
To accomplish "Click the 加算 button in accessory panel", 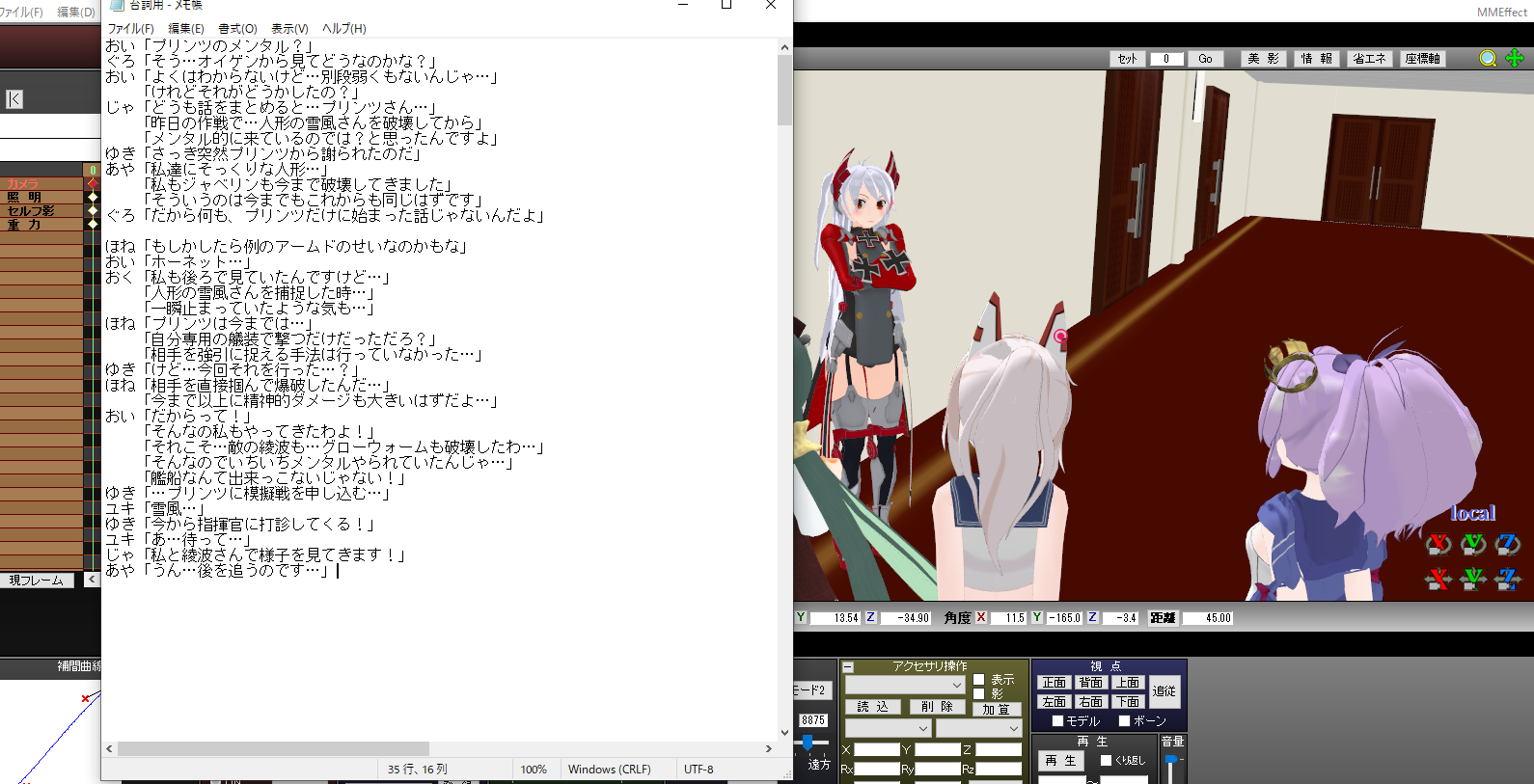I will pyautogui.click(x=996, y=709).
